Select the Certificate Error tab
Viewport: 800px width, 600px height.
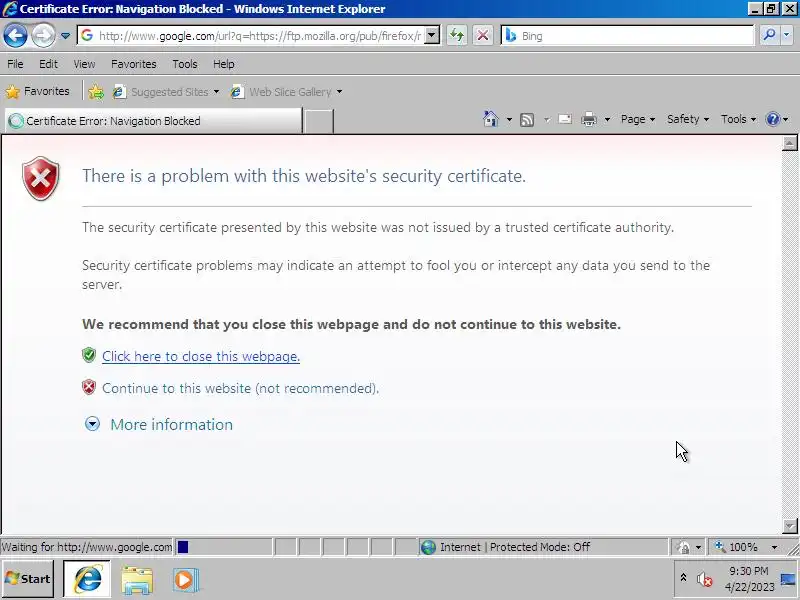pyautogui.click(x=153, y=121)
